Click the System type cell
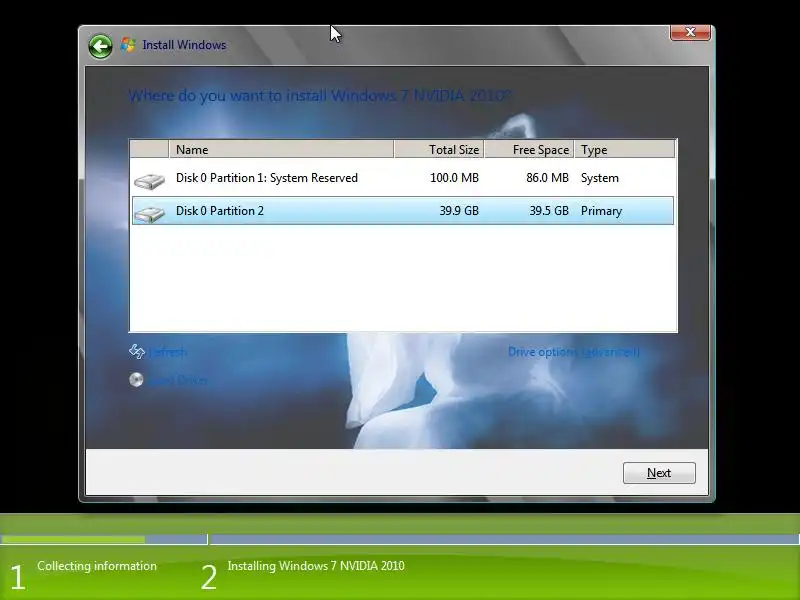800x600 pixels. point(599,178)
